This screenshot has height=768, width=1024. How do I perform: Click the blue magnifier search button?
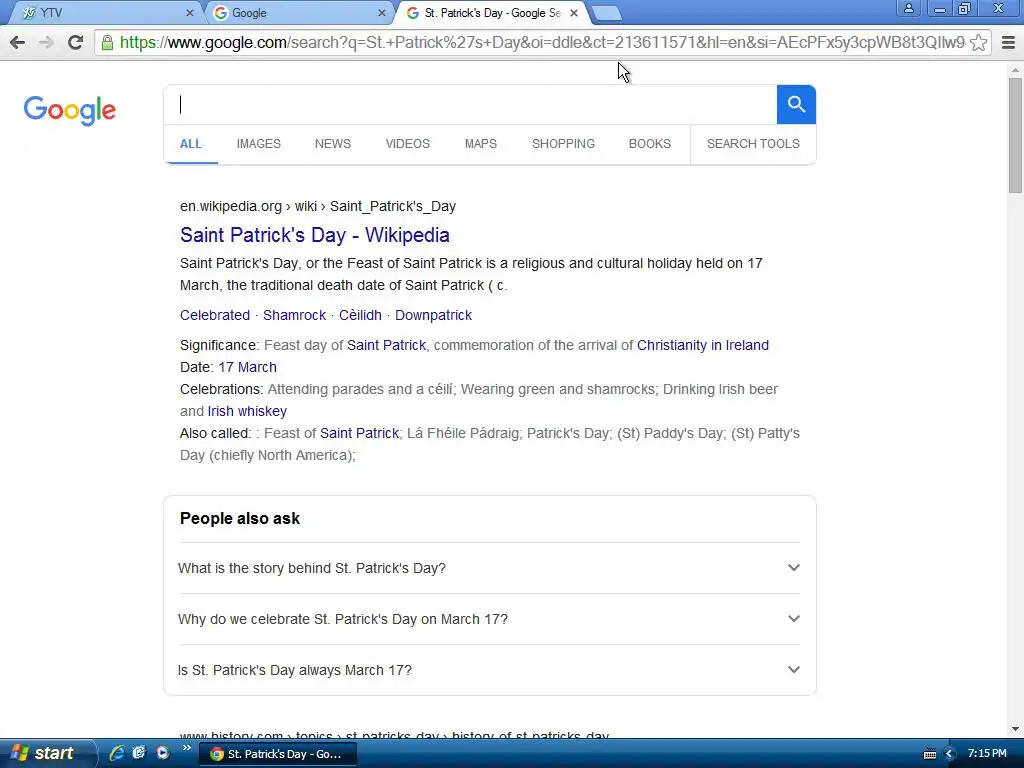click(796, 104)
